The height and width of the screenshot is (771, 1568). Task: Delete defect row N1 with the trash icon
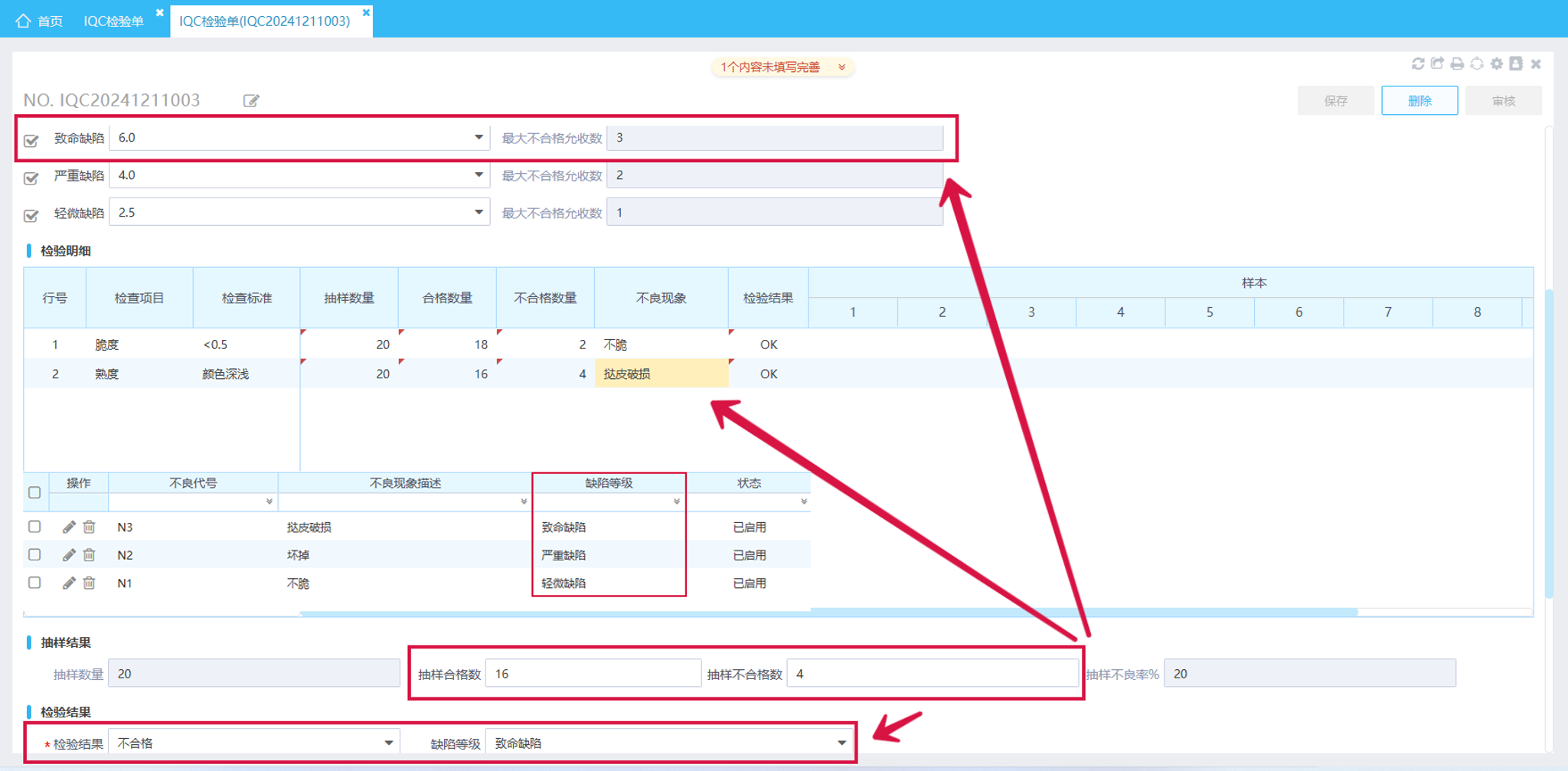[x=90, y=583]
